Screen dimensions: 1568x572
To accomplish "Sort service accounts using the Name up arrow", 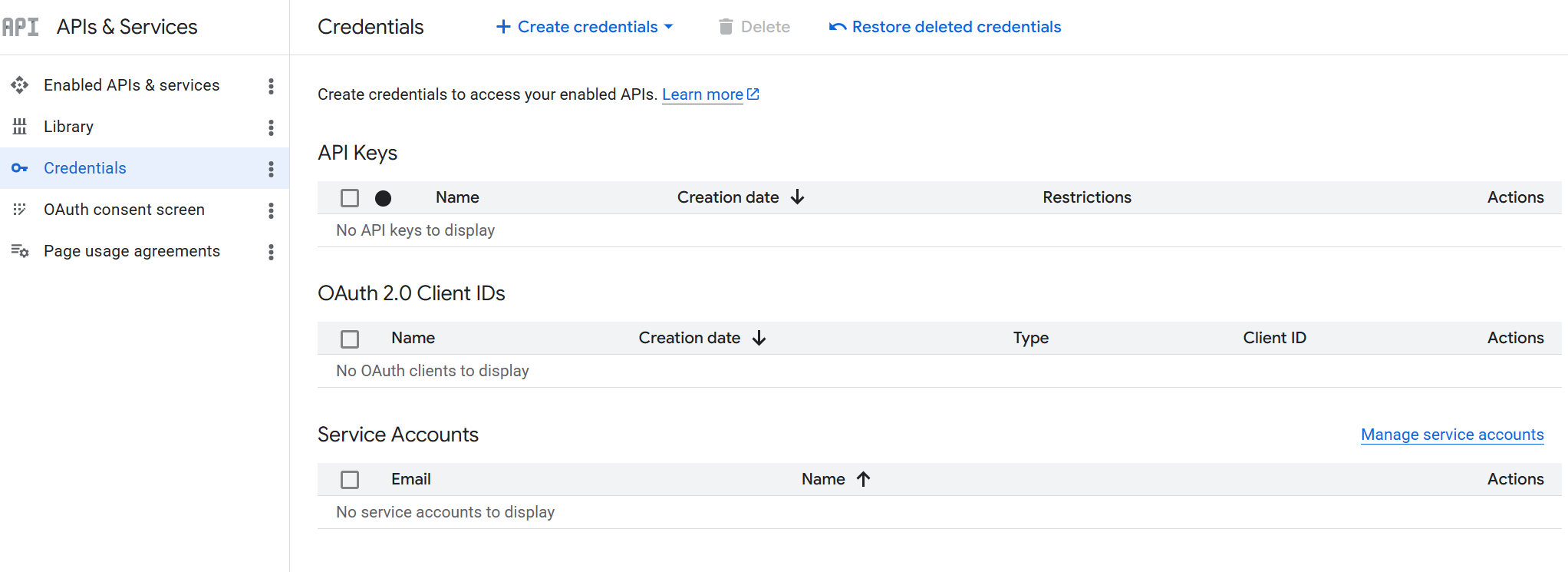I will click(864, 479).
